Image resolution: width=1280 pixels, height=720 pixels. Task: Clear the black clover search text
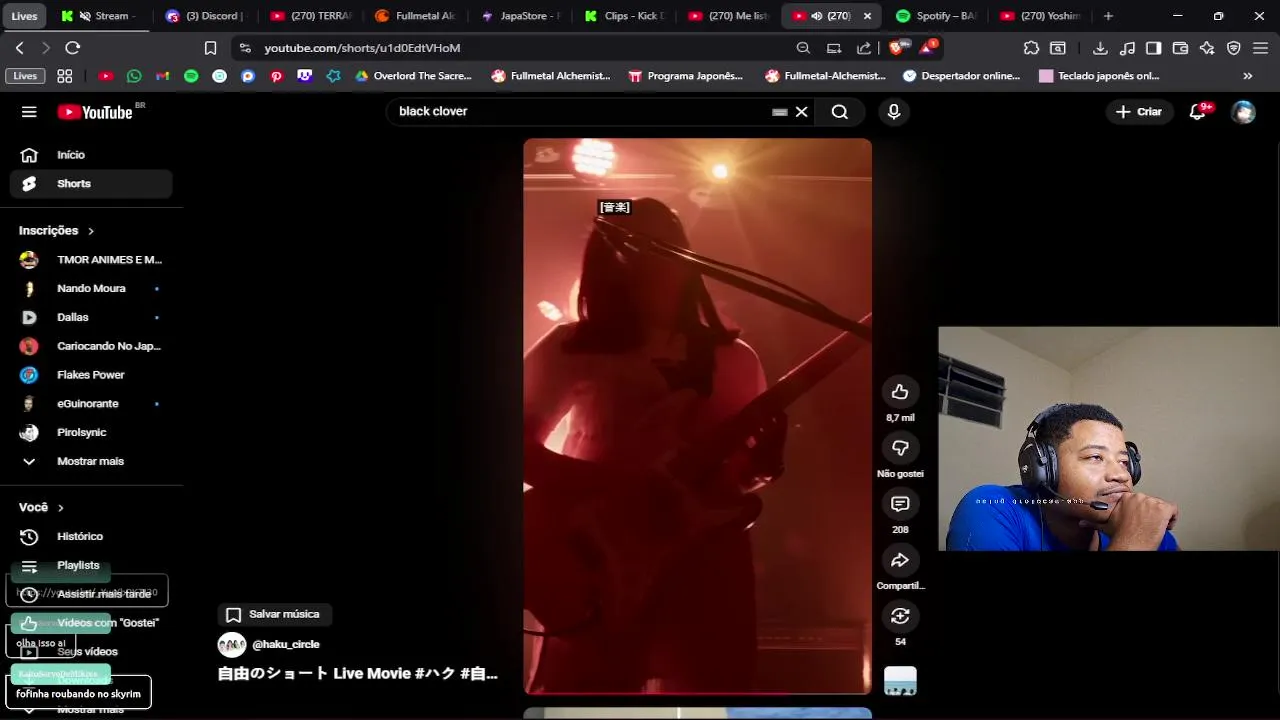tap(801, 112)
